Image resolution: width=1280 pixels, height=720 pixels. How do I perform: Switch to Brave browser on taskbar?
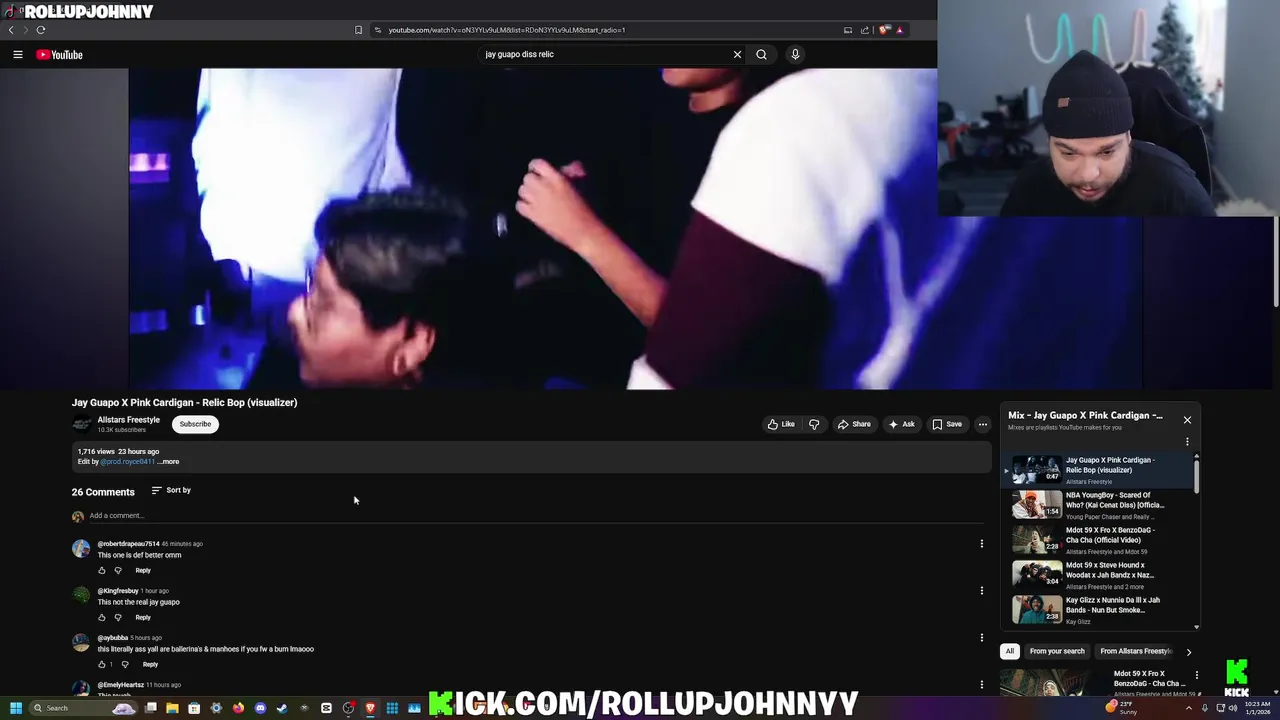coord(370,708)
